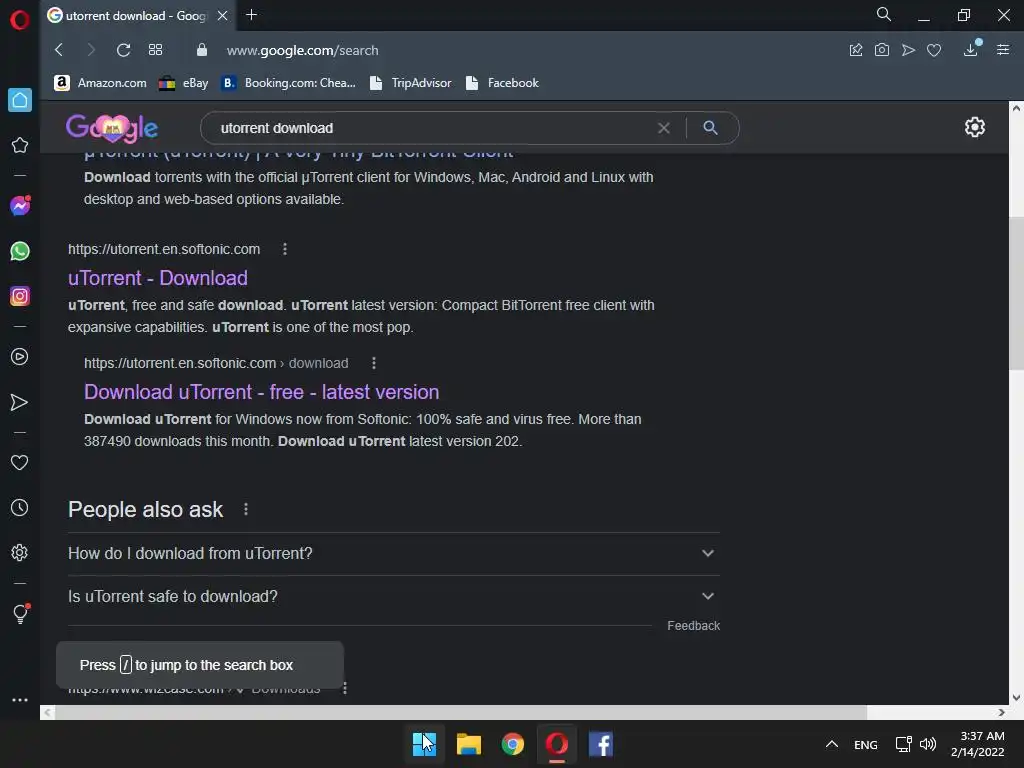The width and height of the screenshot is (1024, 768).
Task: Click the share/edit page icon in address bar
Action: click(x=856, y=50)
